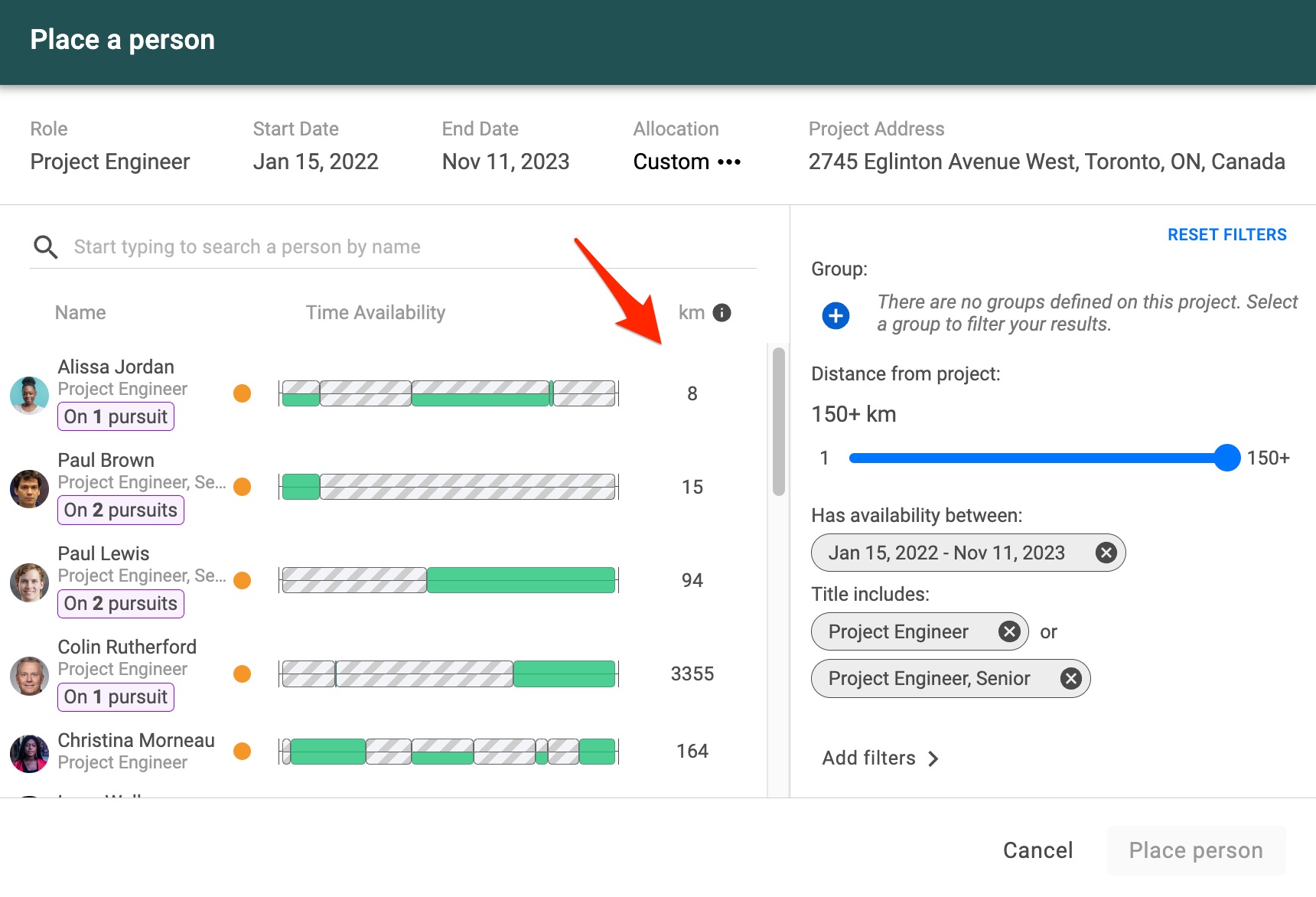Click Paul Lewis's time availability bar
This screenshot has height=897, width=1316.
click(448, 580)
